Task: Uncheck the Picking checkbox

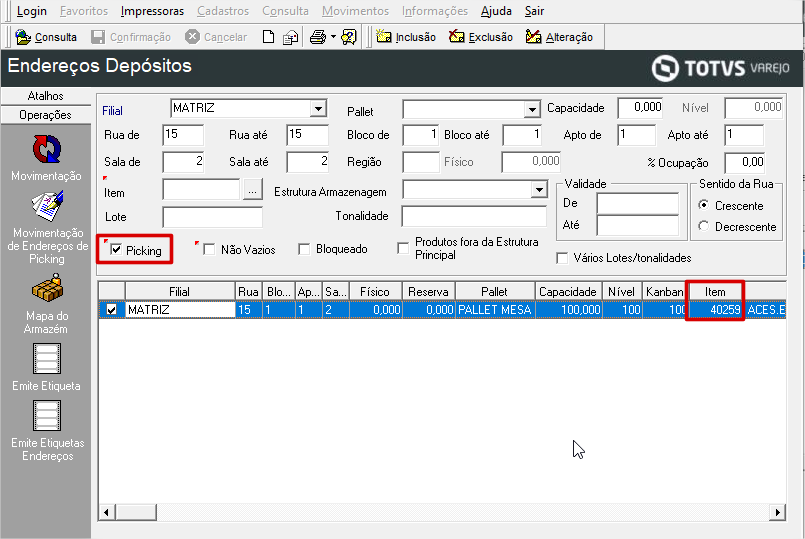Action: [x=117, y=250]
